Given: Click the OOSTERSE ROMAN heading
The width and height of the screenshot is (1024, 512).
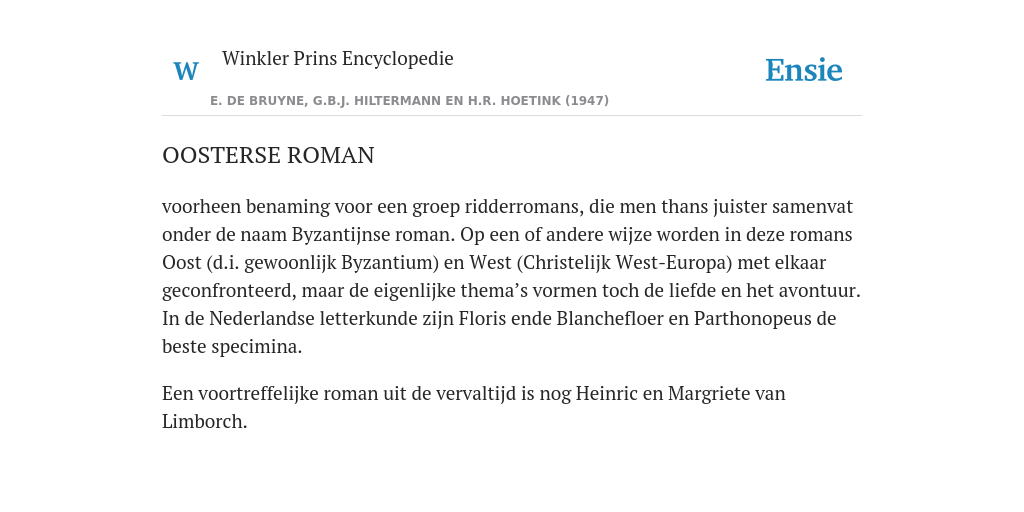Looking at the screenshot, I should pyautogui.click(x=268, y=155).
